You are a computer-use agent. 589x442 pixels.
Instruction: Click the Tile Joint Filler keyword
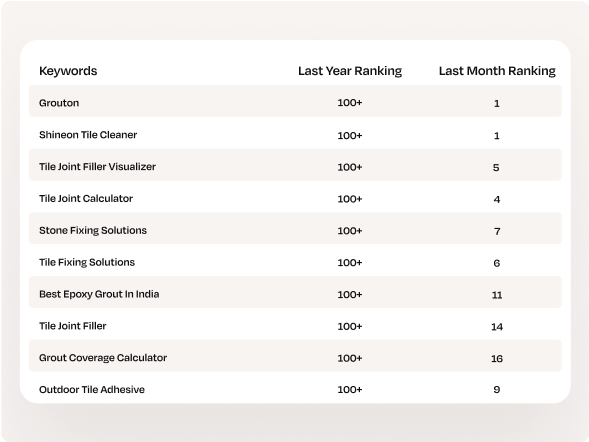point(72,326)
